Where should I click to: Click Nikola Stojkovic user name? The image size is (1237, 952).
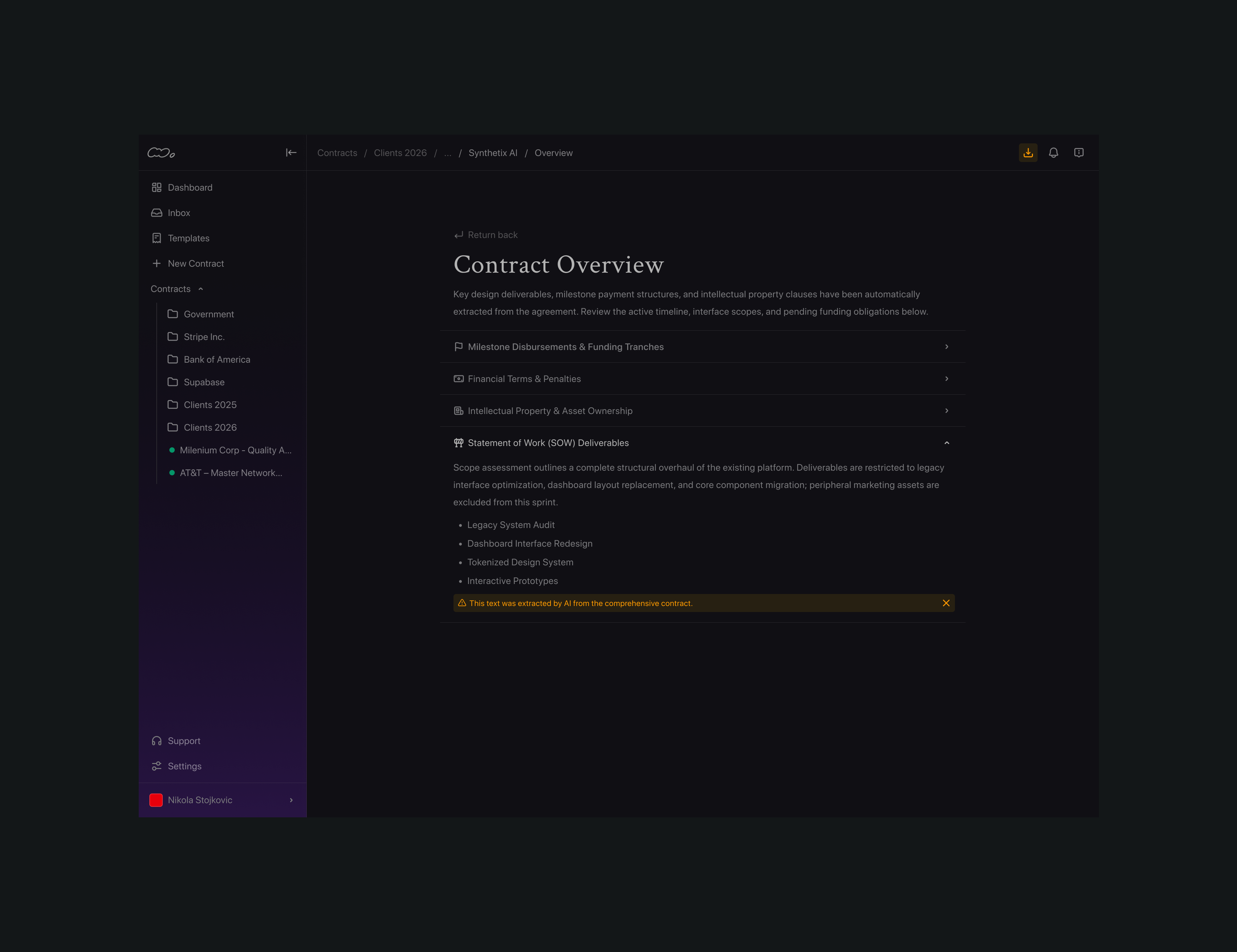click(200, 800)
